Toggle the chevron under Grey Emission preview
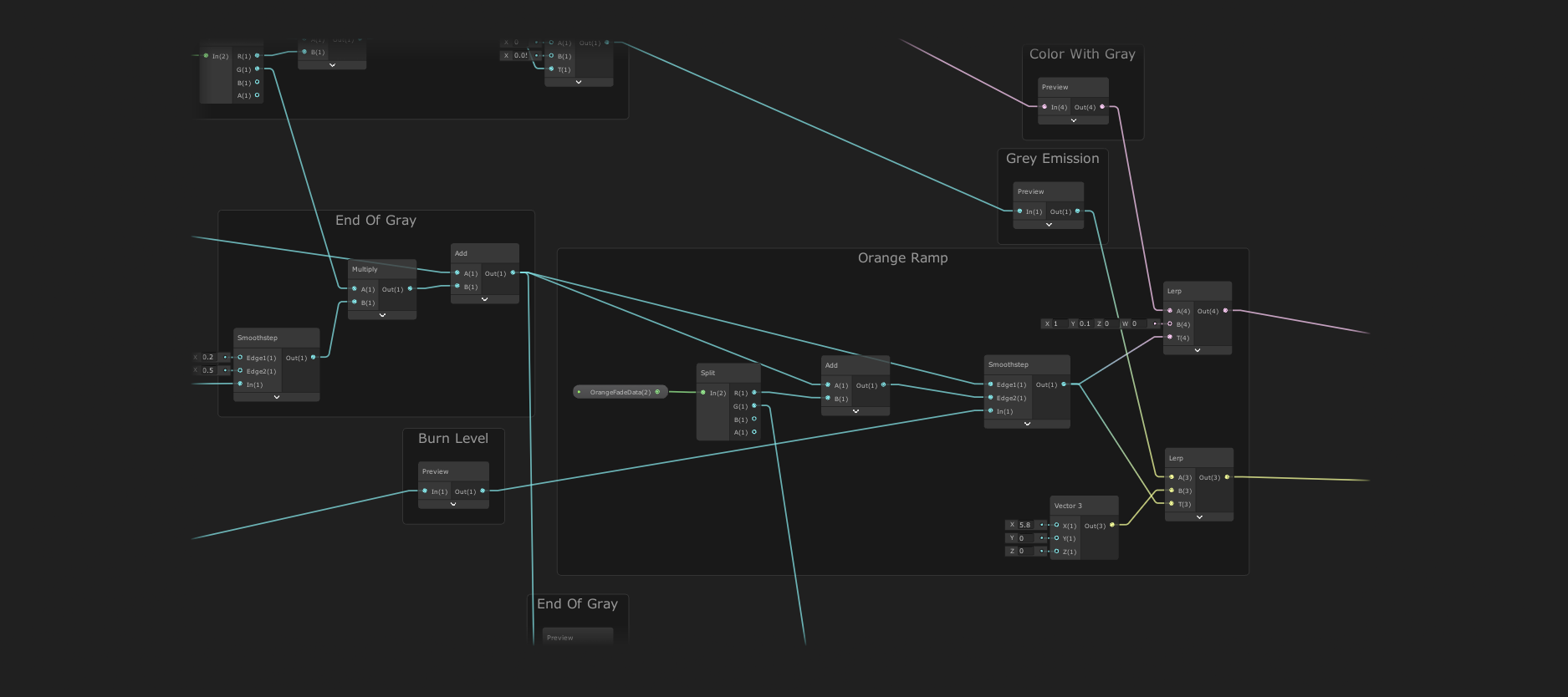1568x697 pixels. tap(1049, 224)
